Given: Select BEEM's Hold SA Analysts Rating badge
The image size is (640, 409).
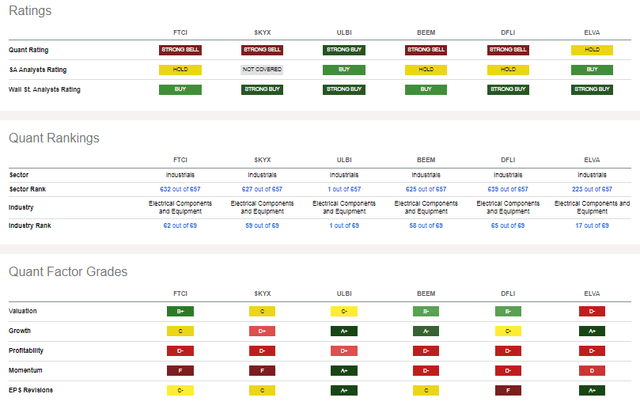Looking at the screenshot, I should point(426,70).
